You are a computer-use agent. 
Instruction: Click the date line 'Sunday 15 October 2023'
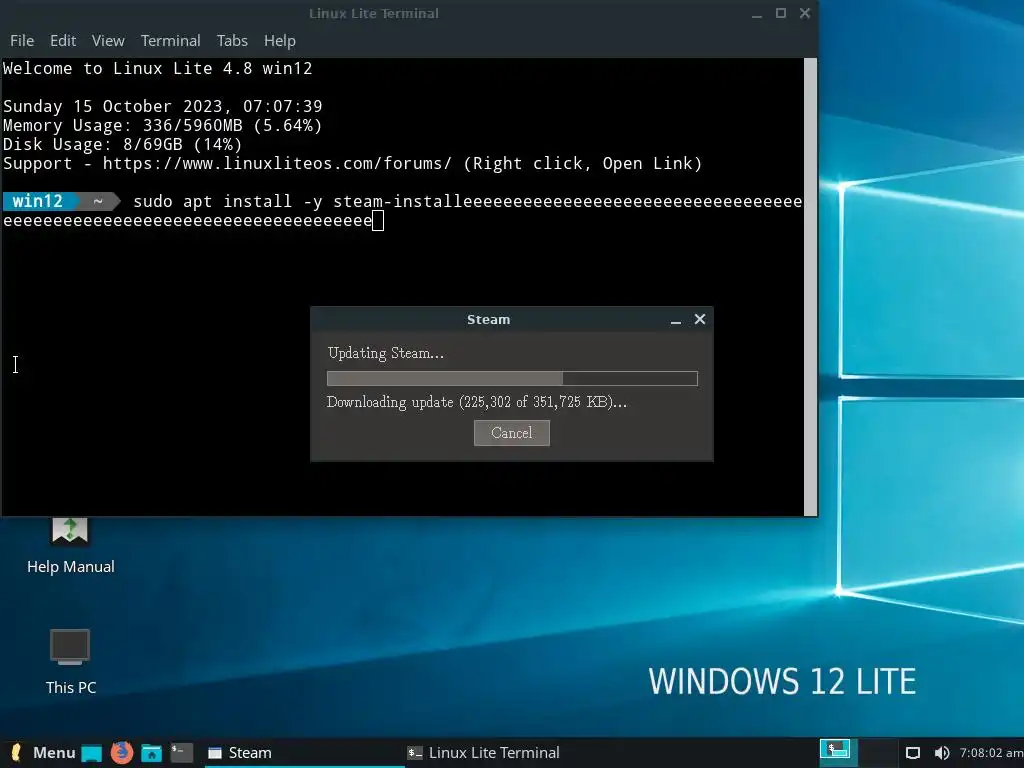point(163,106)
